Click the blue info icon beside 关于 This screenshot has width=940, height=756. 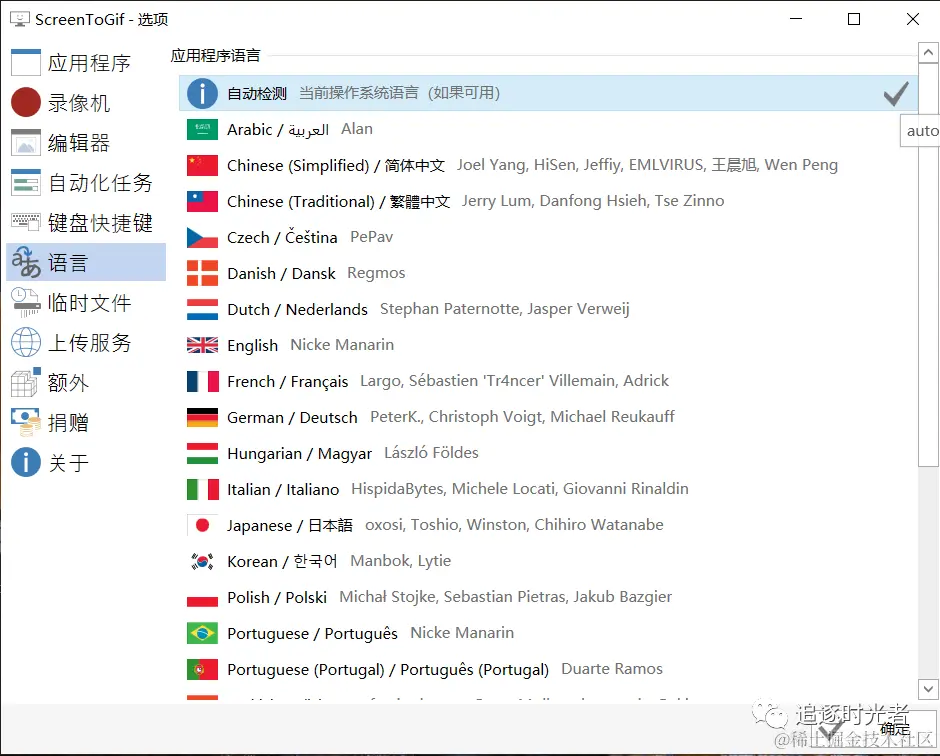click(26, 462)
